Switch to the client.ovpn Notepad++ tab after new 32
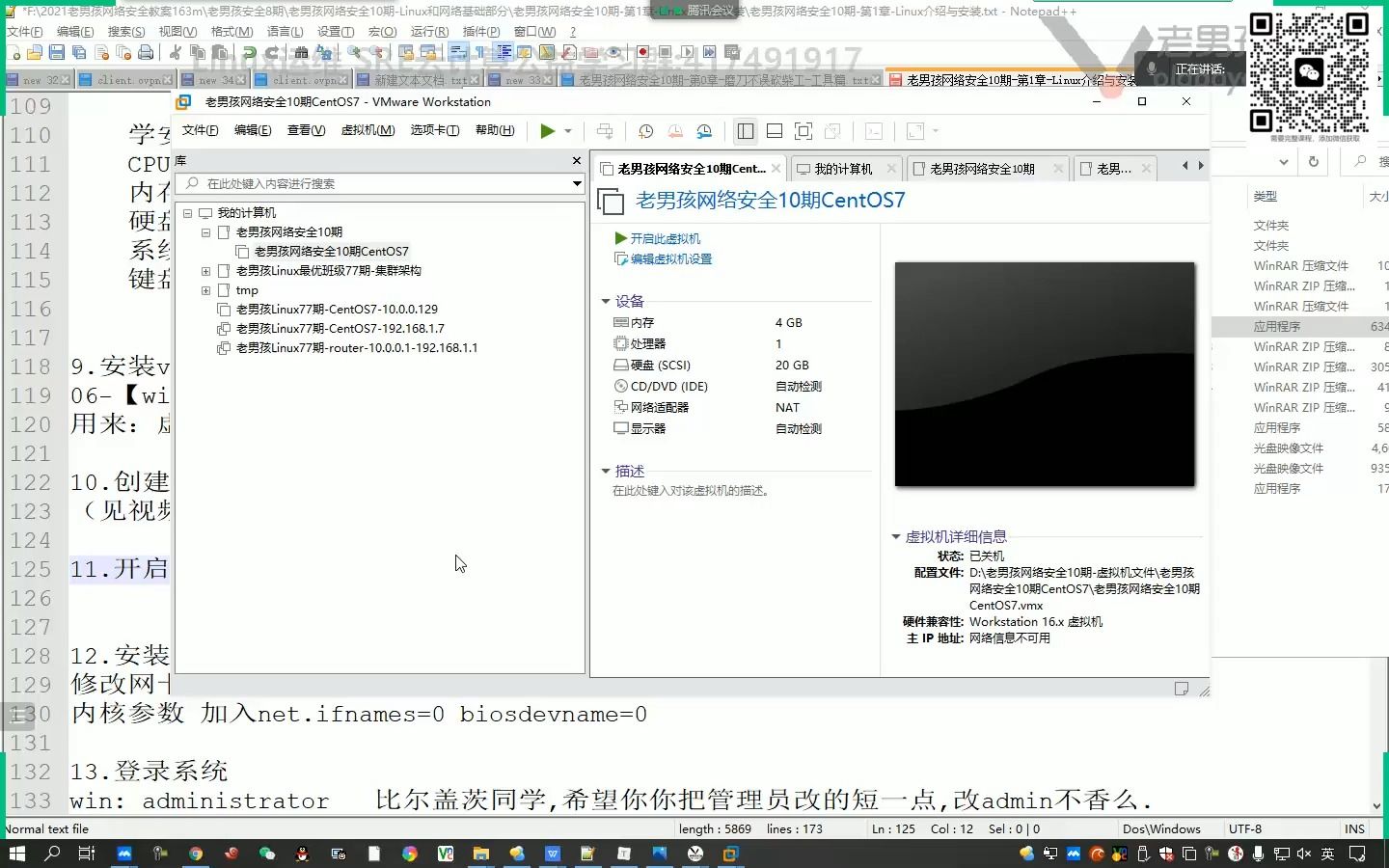The image size is (1389, 868). point(128,80)
